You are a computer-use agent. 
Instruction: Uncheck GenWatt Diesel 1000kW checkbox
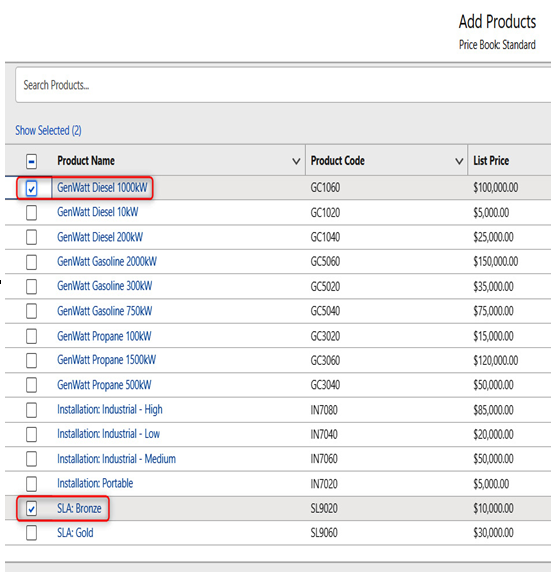31,189
